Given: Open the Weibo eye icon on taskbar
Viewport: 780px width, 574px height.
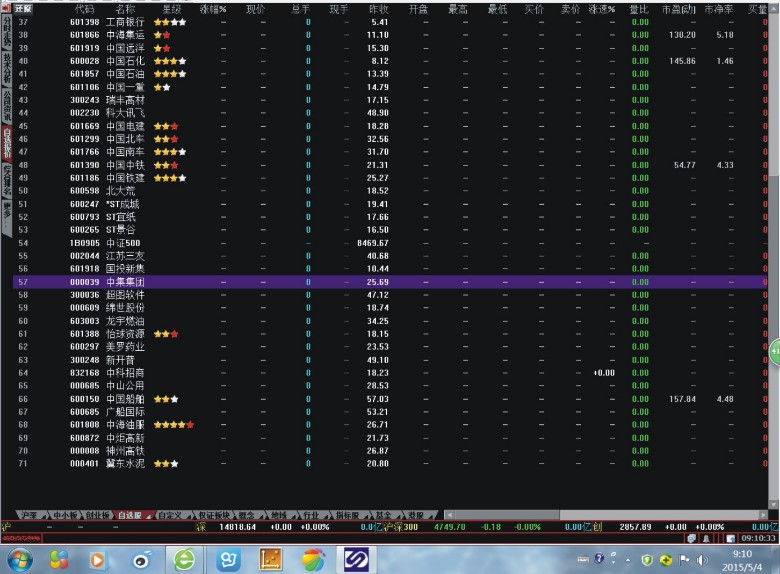Looking at the screenshot, I should tap(142, 561).
